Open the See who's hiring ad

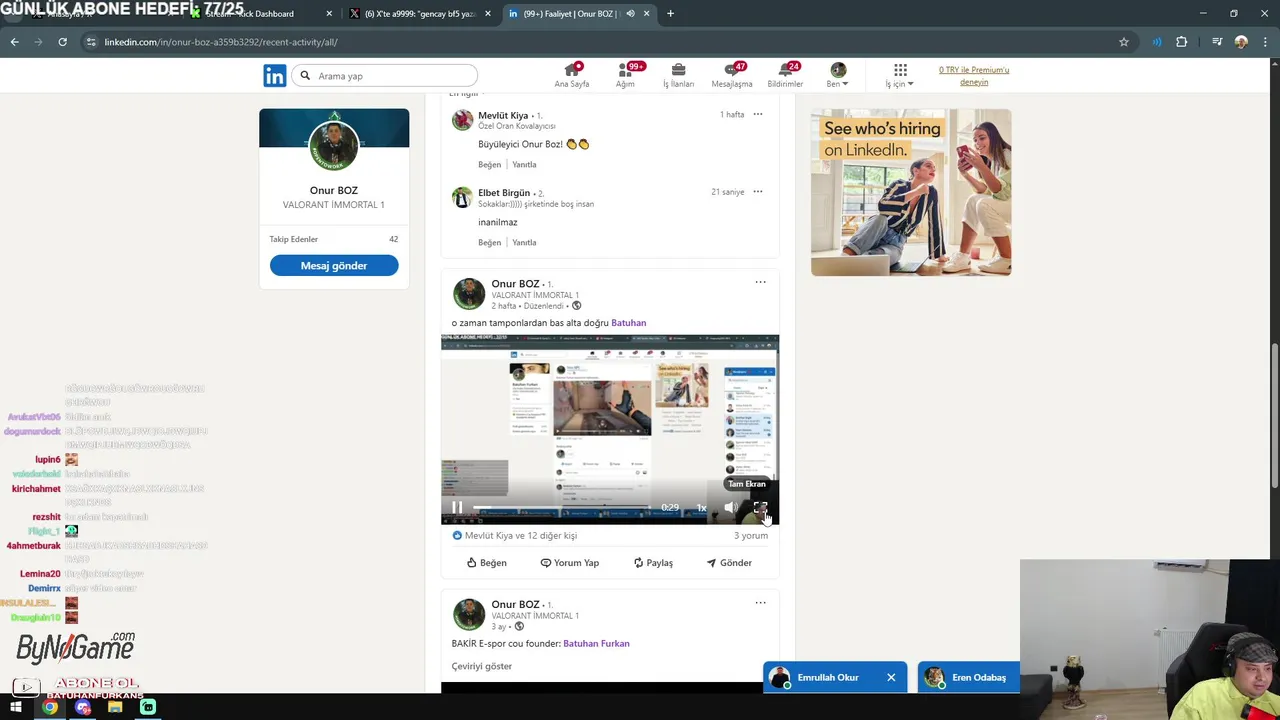tap(911, 192)
